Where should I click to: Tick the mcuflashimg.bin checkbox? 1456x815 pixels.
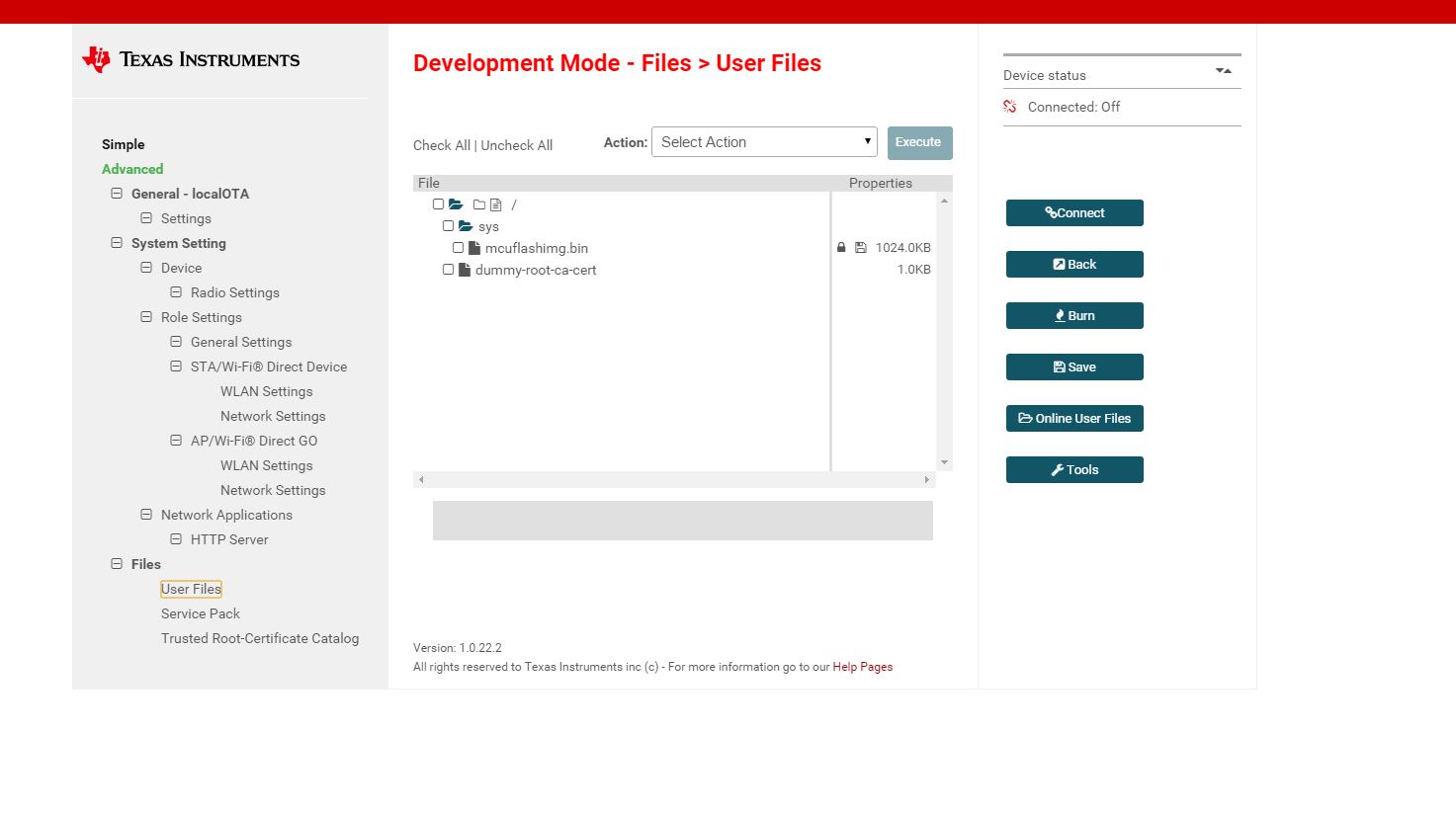pyautogui.click(x=459, y=248)
